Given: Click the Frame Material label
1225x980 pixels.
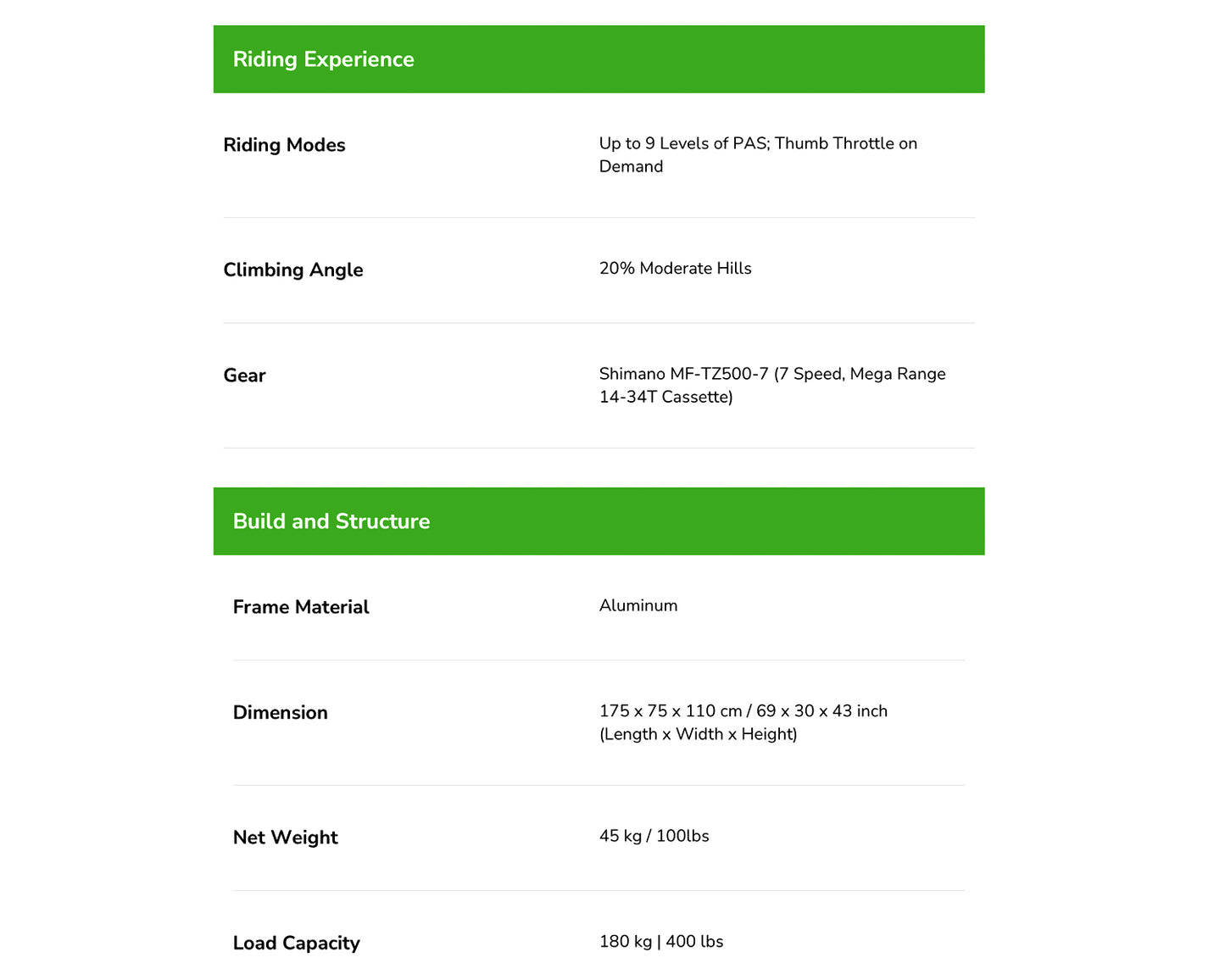Looking at the screenshot, I should (301, 607).
